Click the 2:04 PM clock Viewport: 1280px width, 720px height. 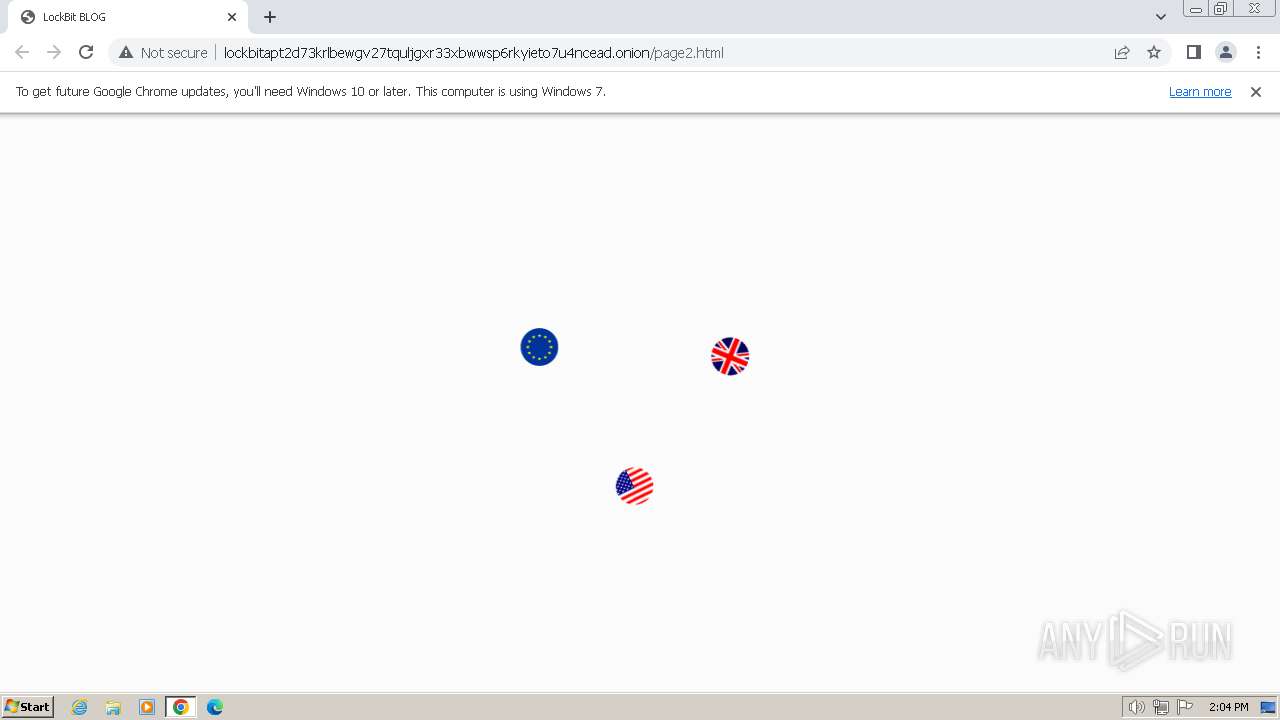pos(1228,707)
